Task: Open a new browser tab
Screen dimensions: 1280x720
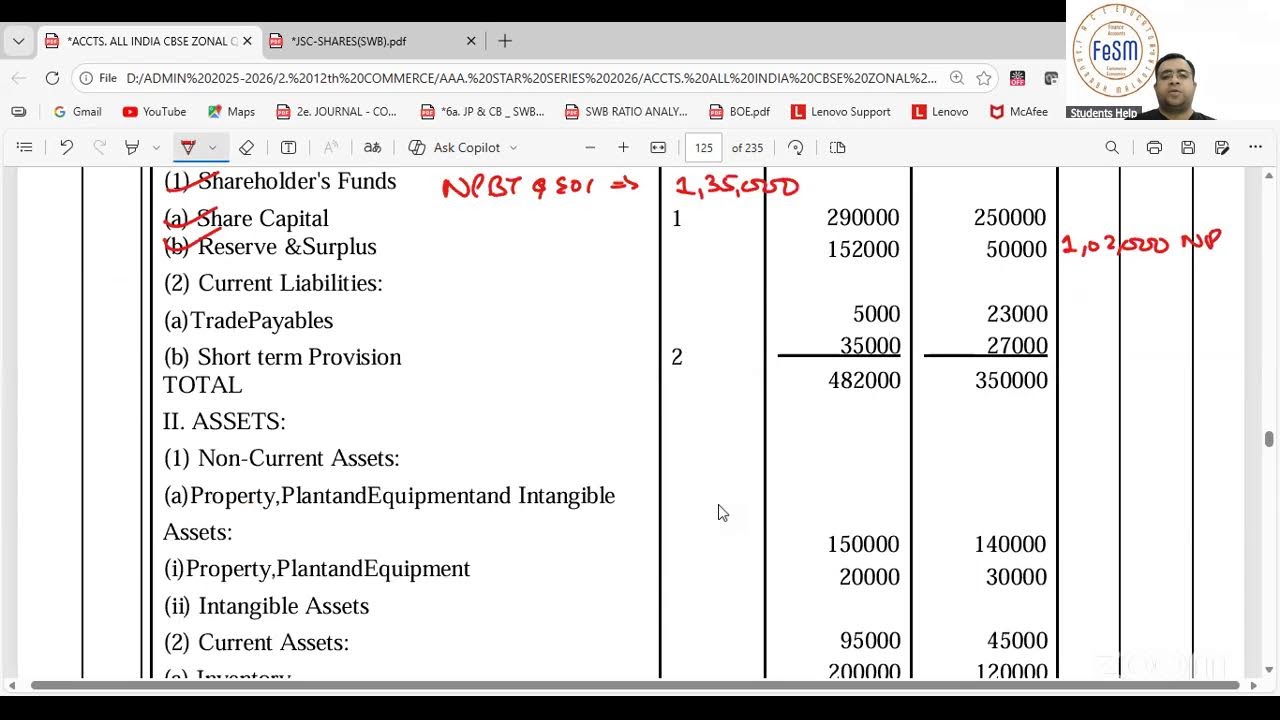Action: click(505, 41)
